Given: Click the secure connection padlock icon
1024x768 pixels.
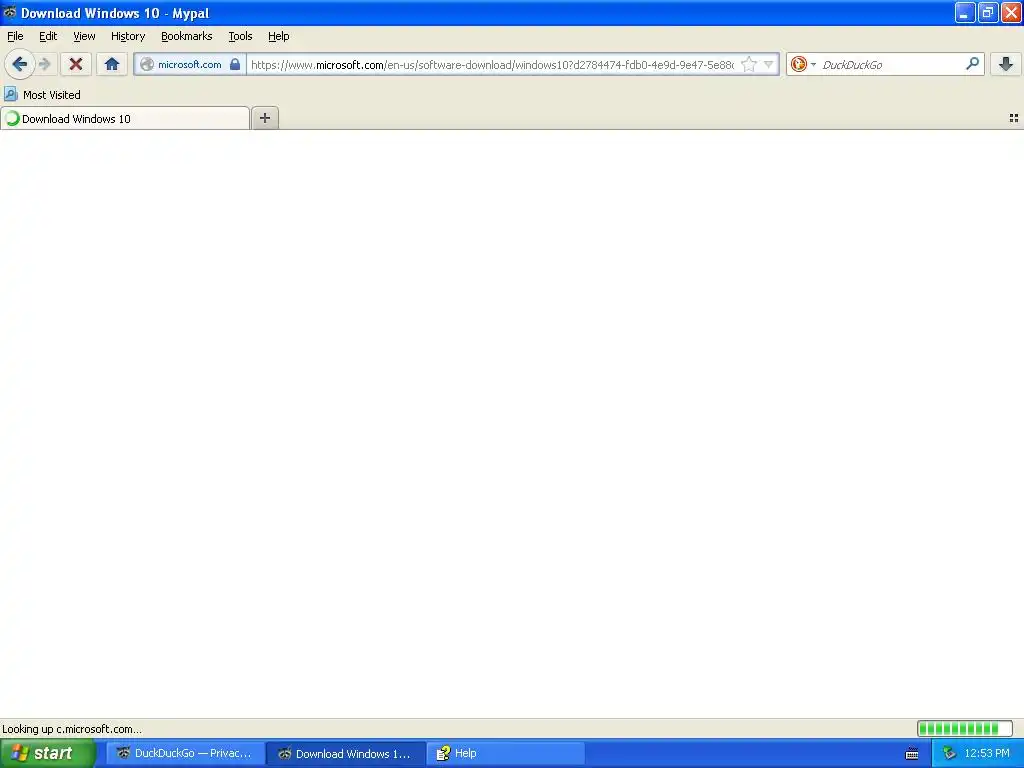Looking at the screenshot, I should click(235, 64).
